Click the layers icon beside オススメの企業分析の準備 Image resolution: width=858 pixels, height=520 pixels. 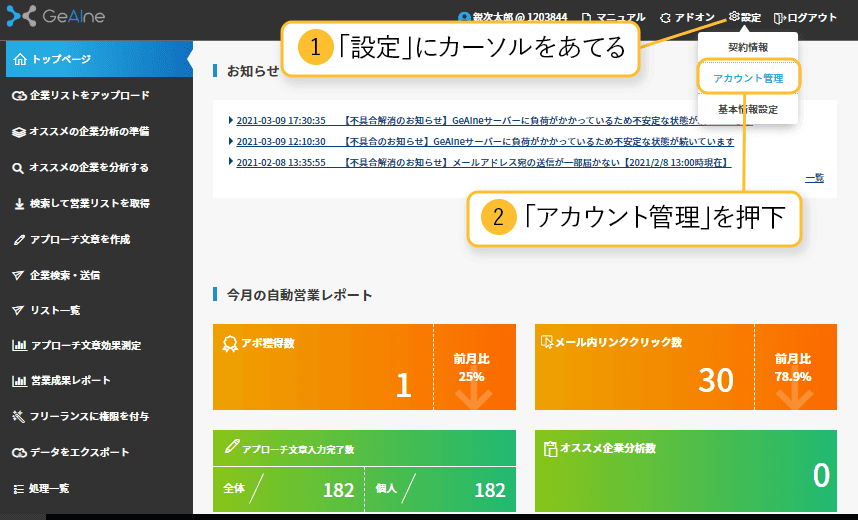[19, 132]
